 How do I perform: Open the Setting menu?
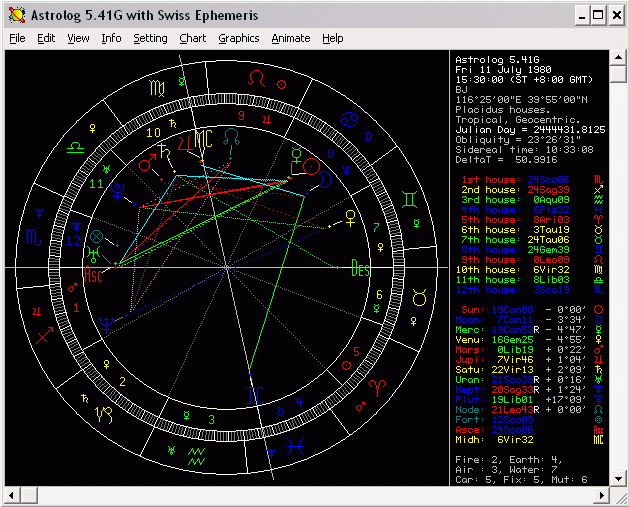click(150, 38)
